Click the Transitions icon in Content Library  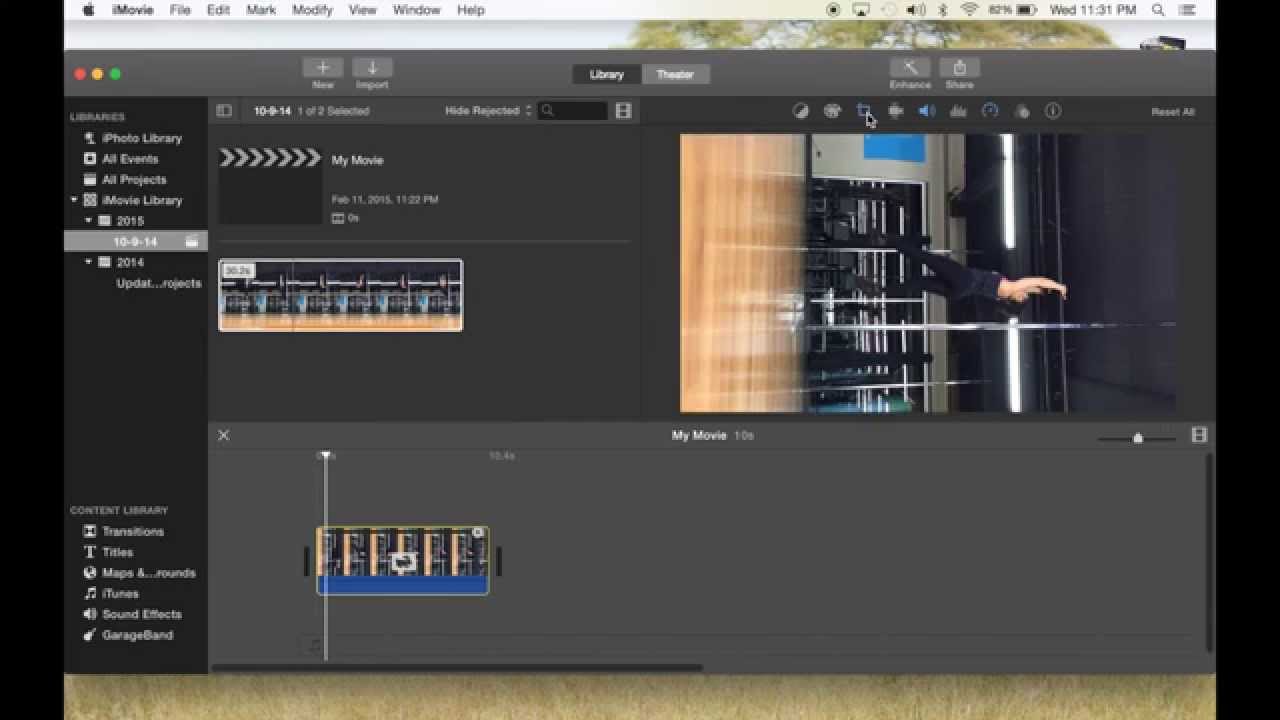point(90,531)
